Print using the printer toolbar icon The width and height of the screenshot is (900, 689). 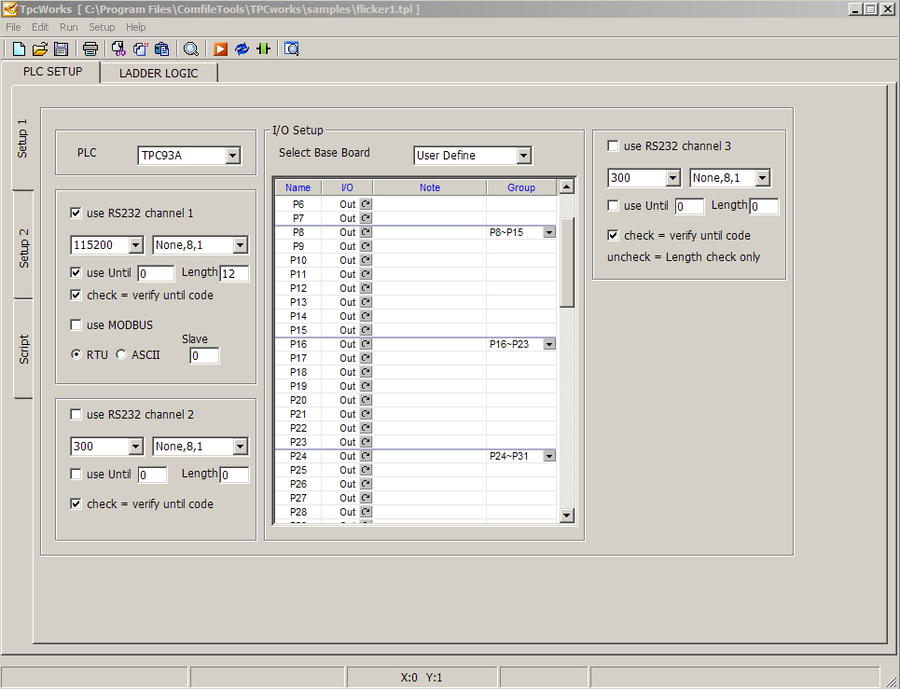coord(90,49)
